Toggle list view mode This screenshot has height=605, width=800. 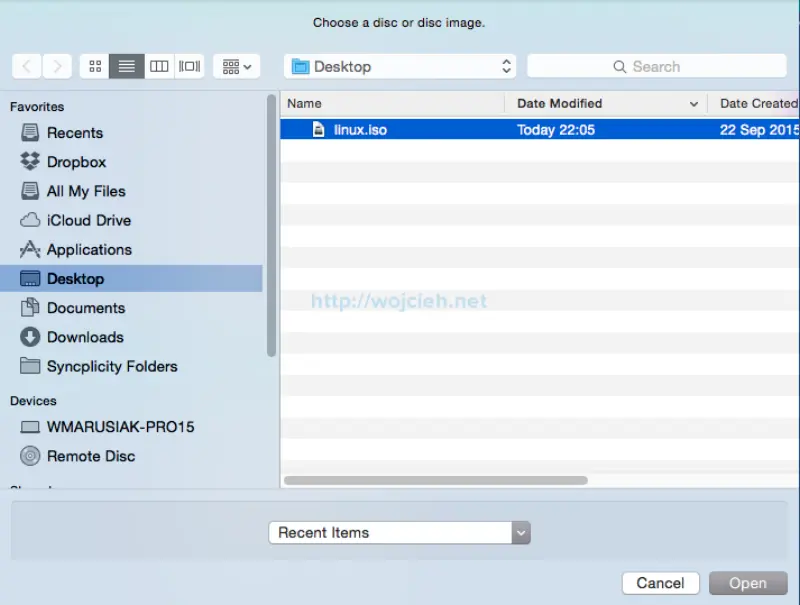[x=125, y=66]
